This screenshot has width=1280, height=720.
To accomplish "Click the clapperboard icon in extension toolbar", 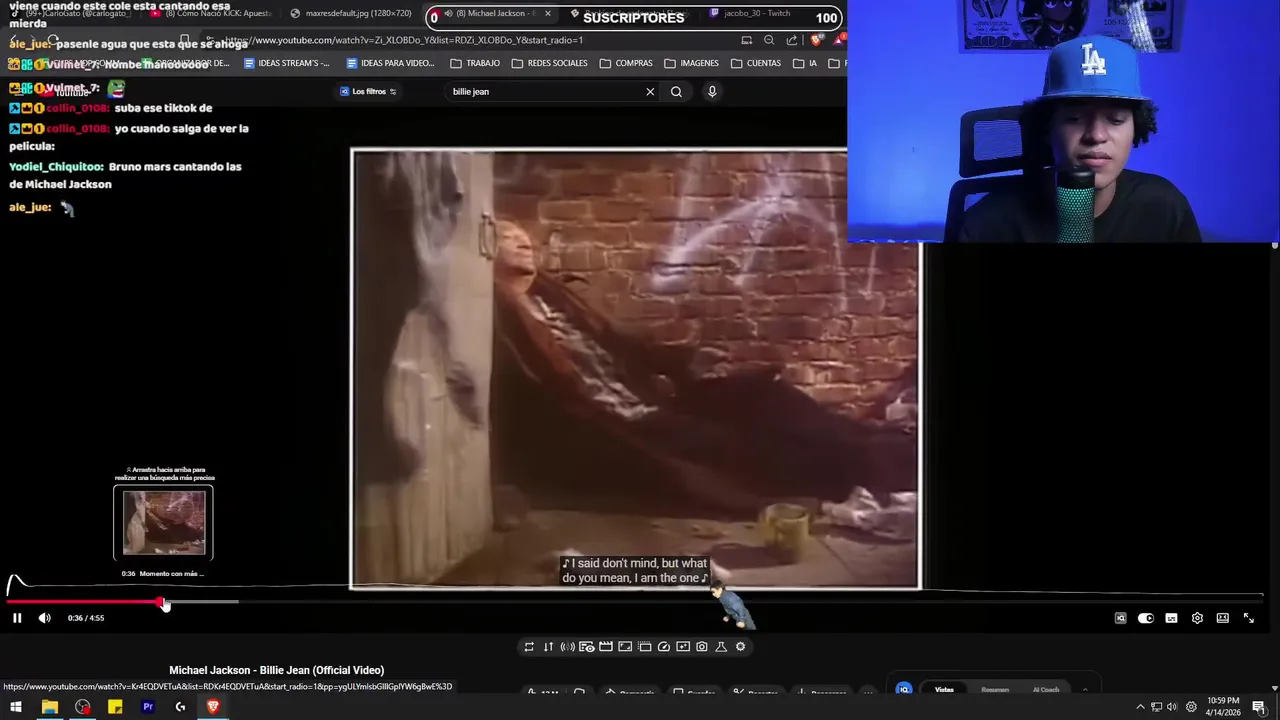I will (606, 647).
